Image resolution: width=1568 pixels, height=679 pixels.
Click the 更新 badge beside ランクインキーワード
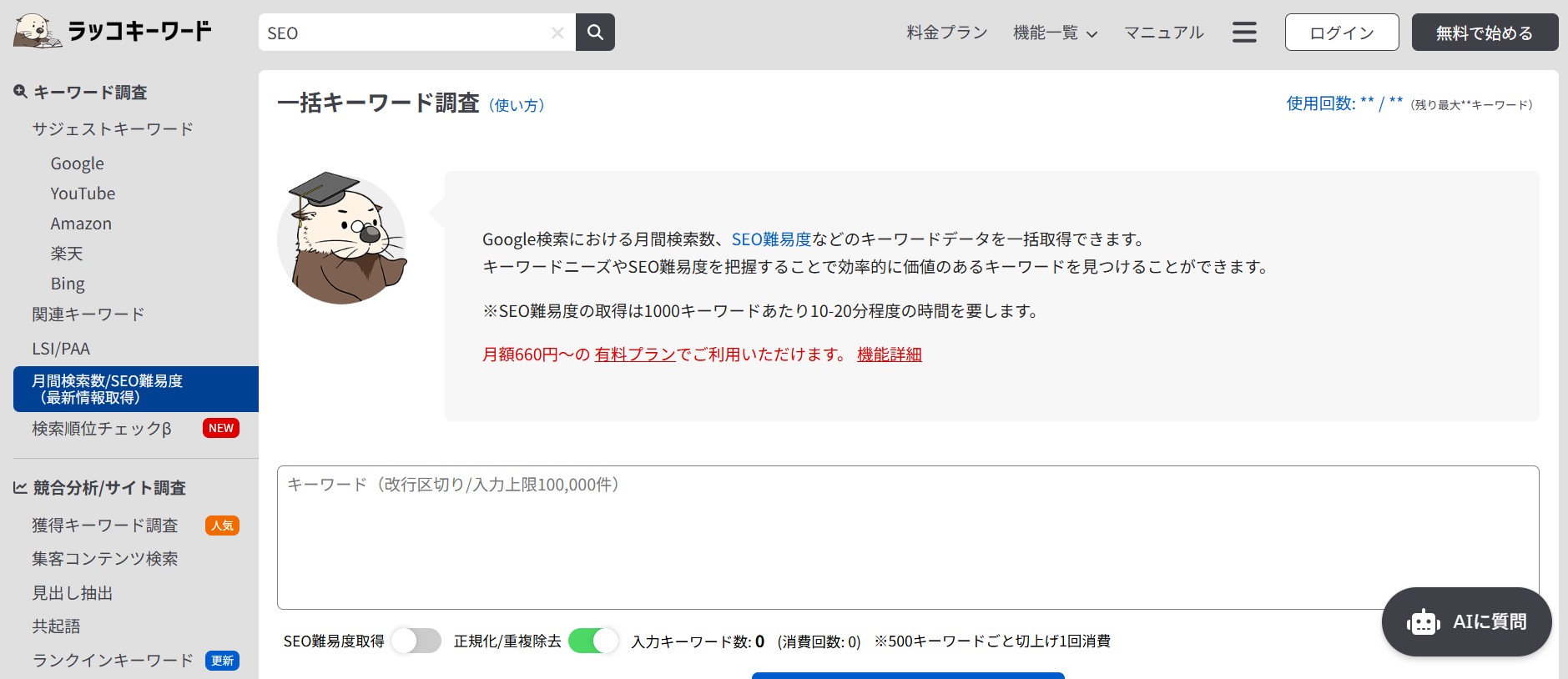coord(222,661)
